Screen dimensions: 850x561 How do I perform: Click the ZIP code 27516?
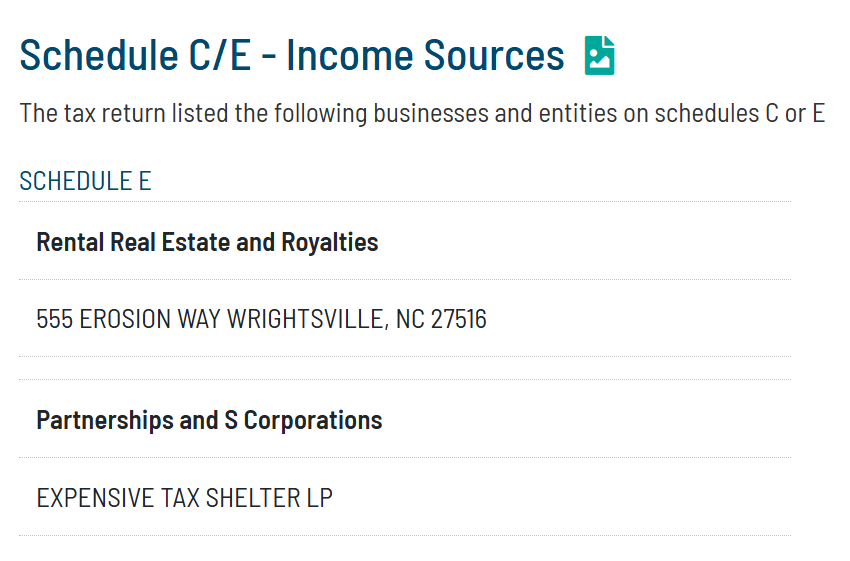[458, 320]
